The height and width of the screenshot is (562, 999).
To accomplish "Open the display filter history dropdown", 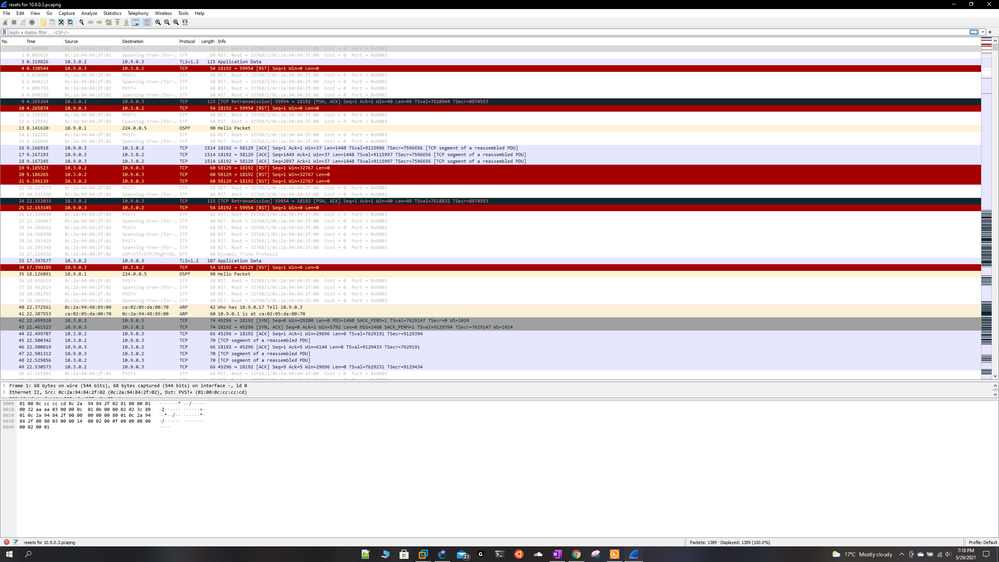I will pos(983,32).
